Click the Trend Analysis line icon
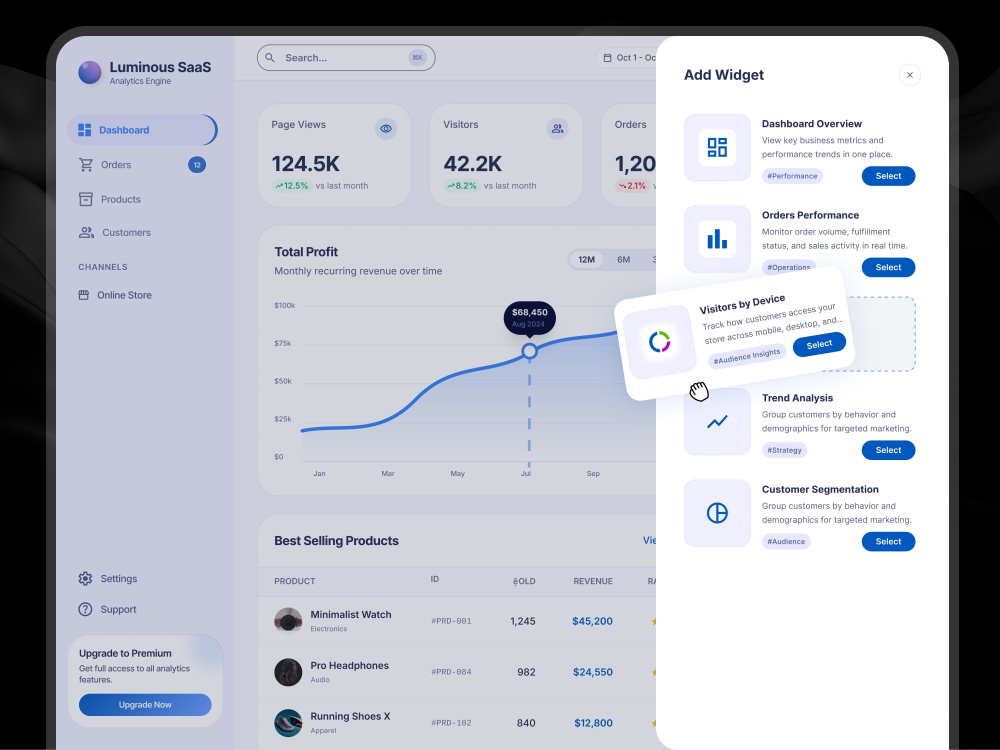The image size is (1000, 750). click(717, 422)
